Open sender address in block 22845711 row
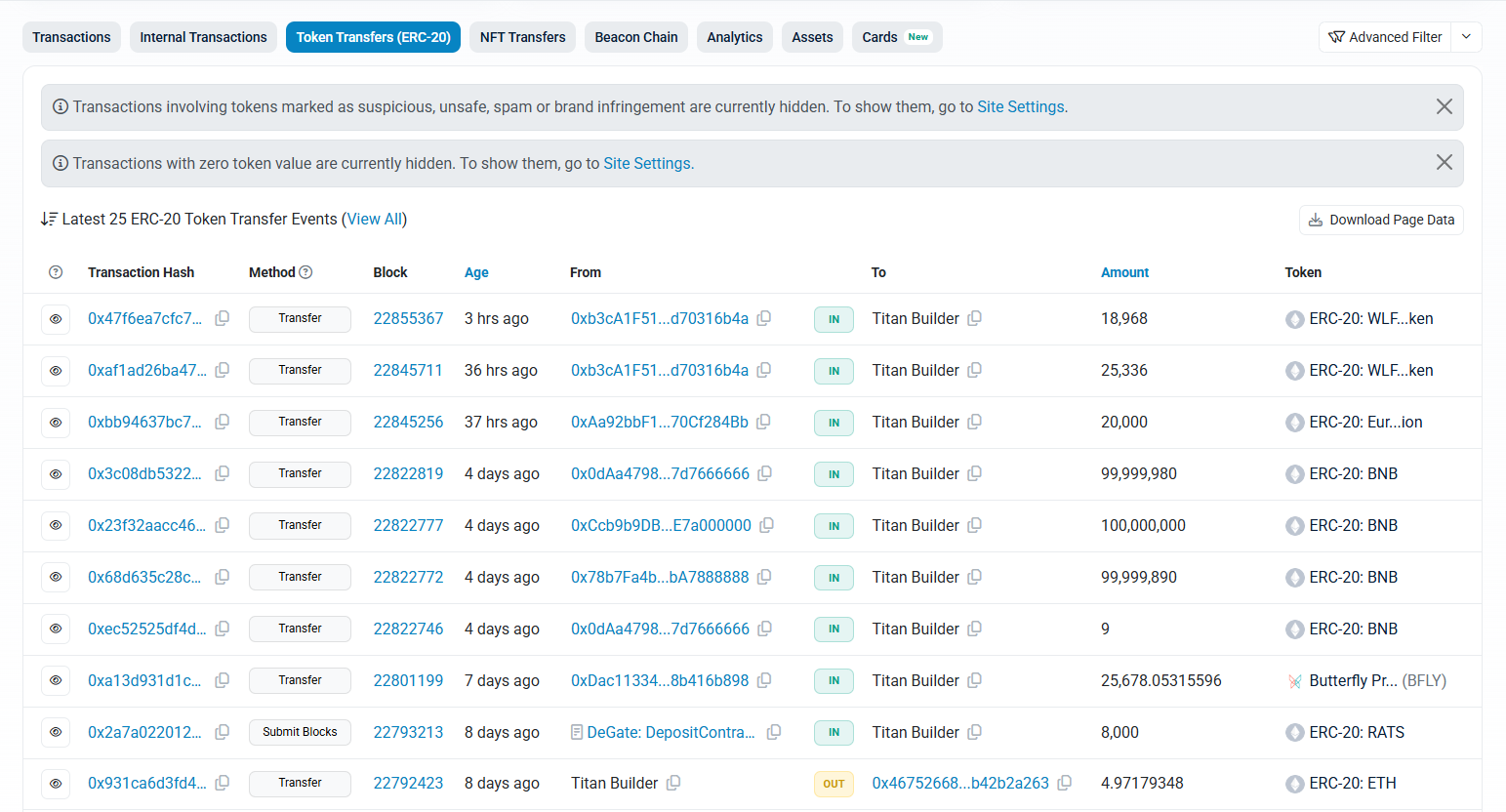 click(660, 370)
